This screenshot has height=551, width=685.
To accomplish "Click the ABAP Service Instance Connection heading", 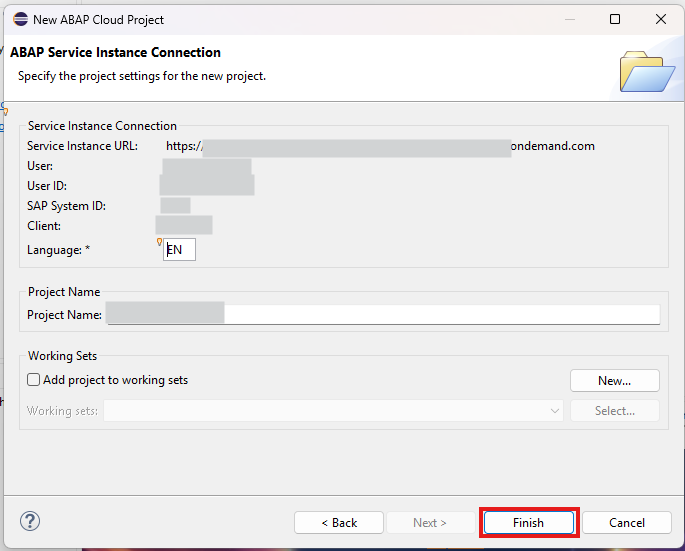I will pos(115,52).
